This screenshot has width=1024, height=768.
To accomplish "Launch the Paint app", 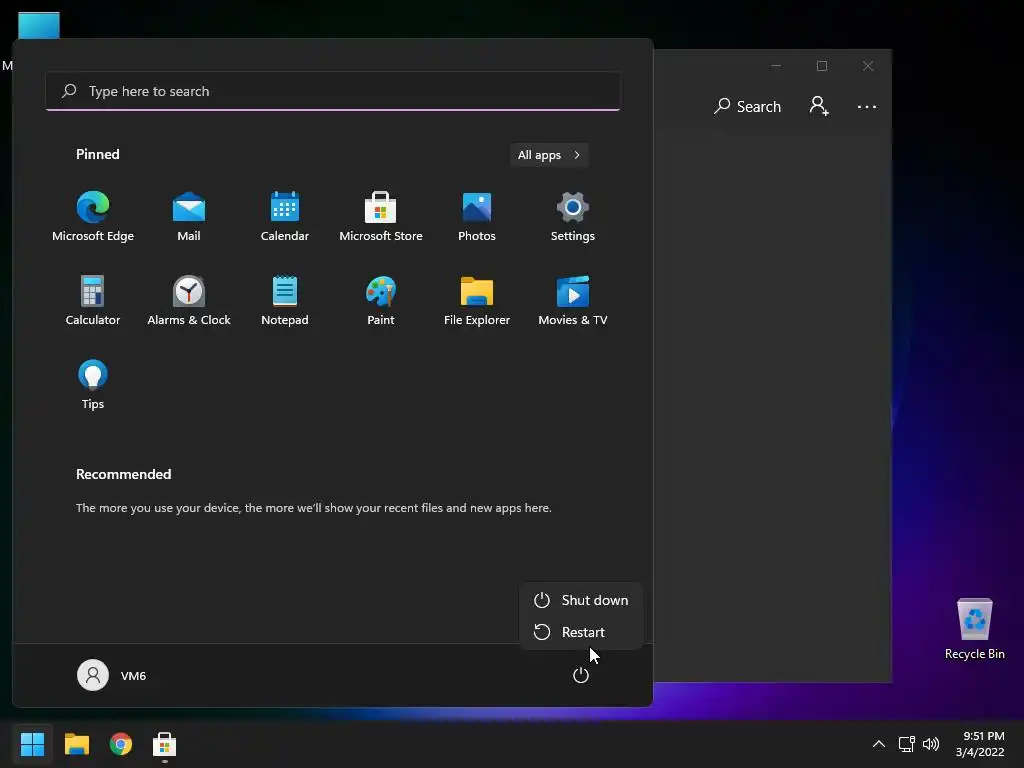I will pos(381,300).
